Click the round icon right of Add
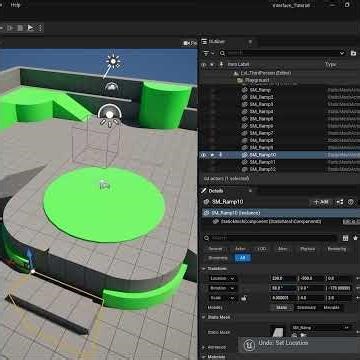 pos(351,202)
